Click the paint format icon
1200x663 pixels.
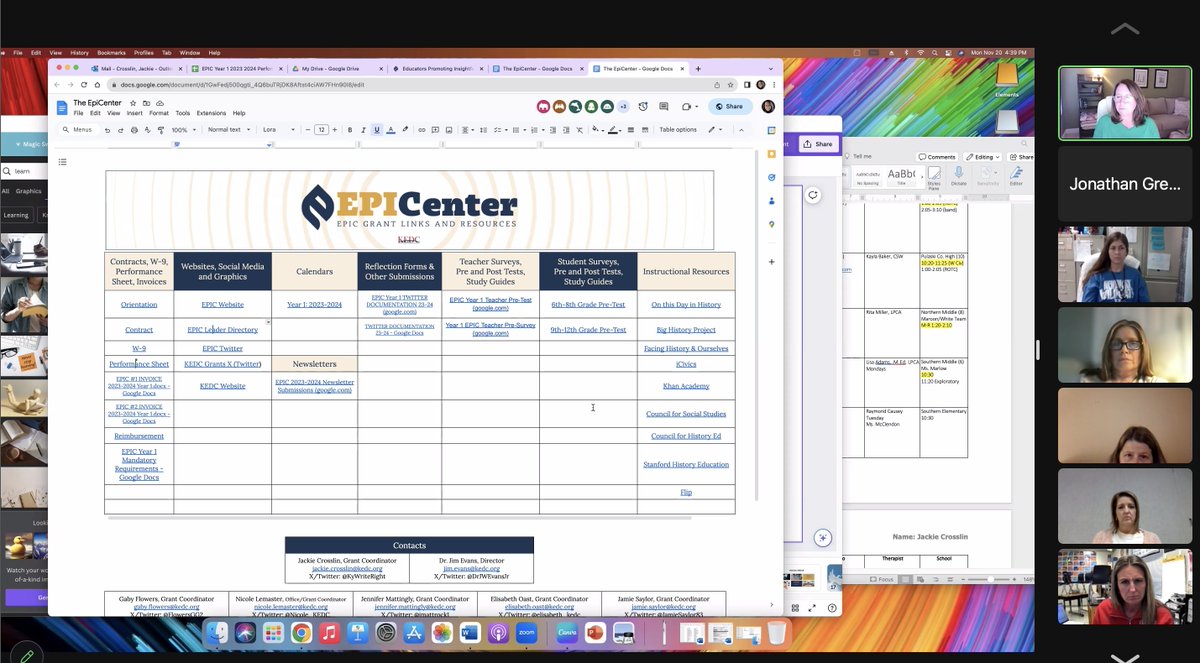[161, 130]
